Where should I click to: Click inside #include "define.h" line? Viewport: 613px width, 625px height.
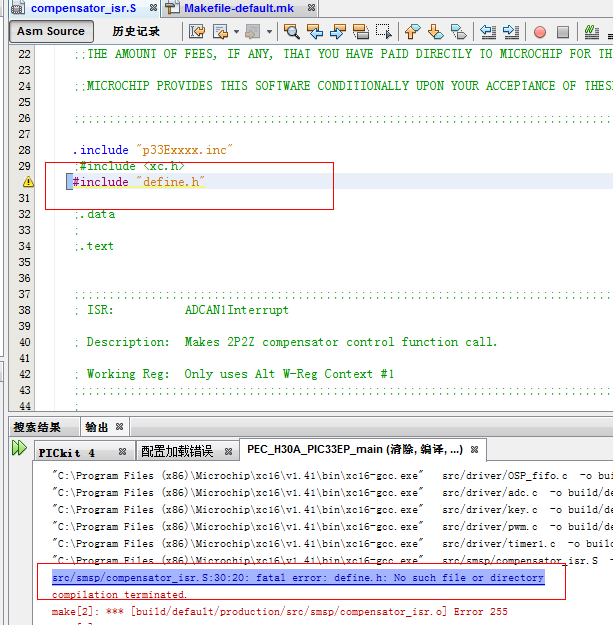point(138,182)
